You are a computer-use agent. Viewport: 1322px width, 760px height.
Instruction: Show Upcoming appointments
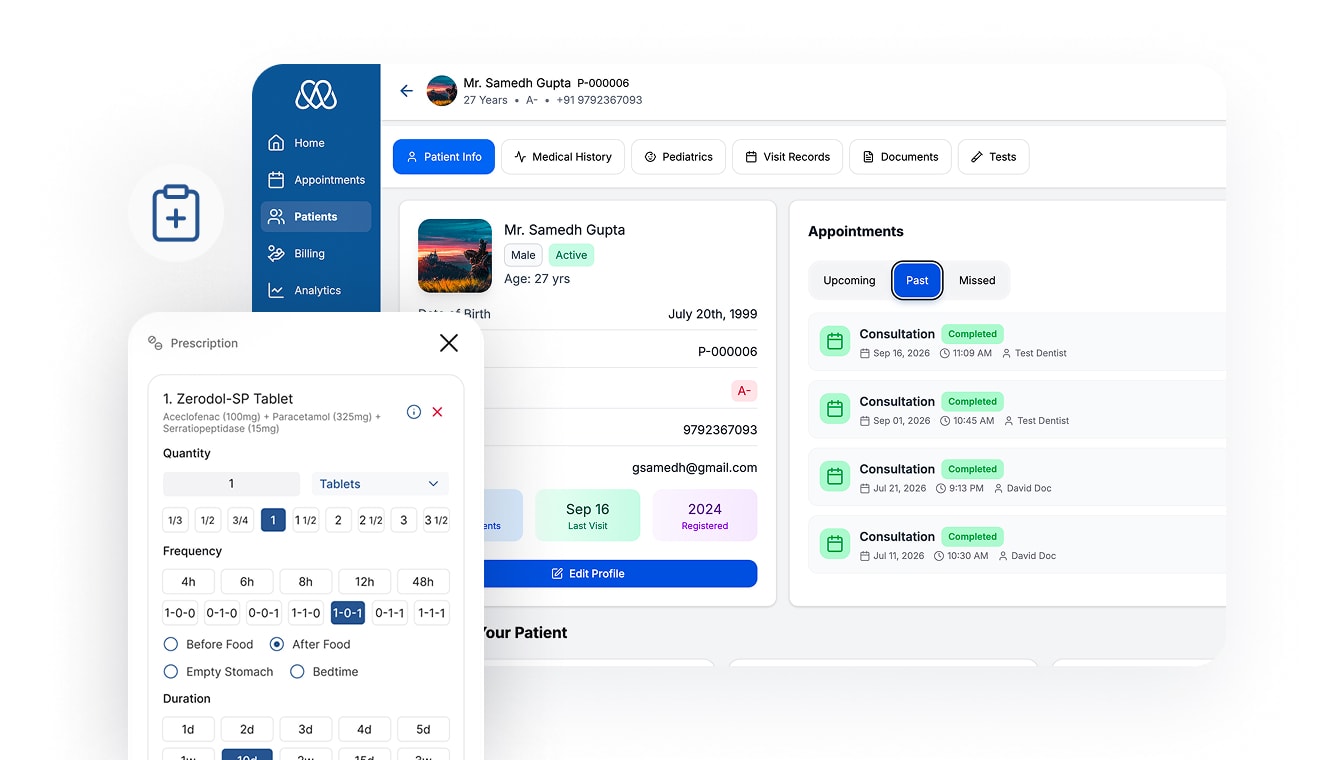[849, 281]
